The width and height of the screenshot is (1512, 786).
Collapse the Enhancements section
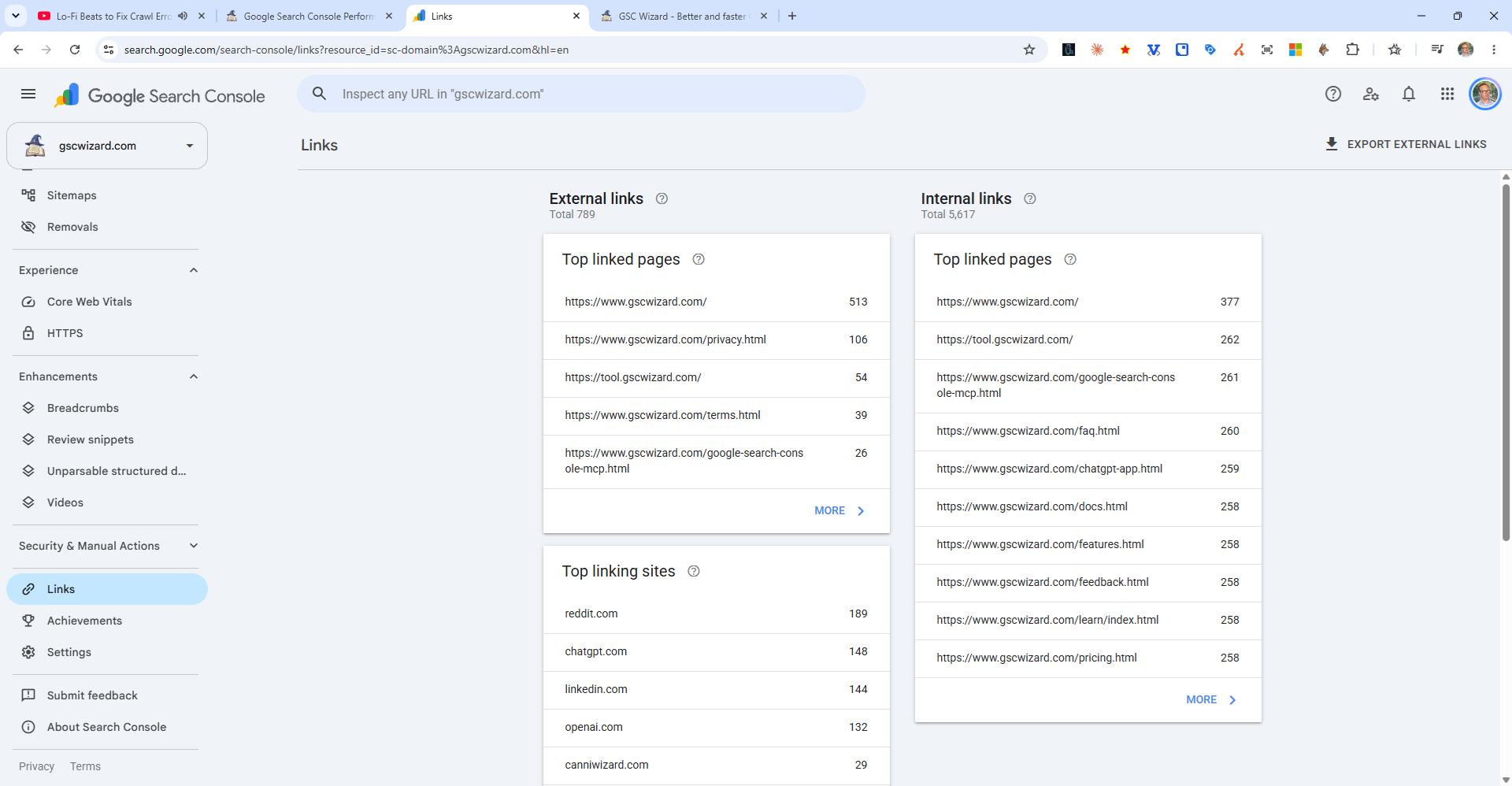[194, 376]
